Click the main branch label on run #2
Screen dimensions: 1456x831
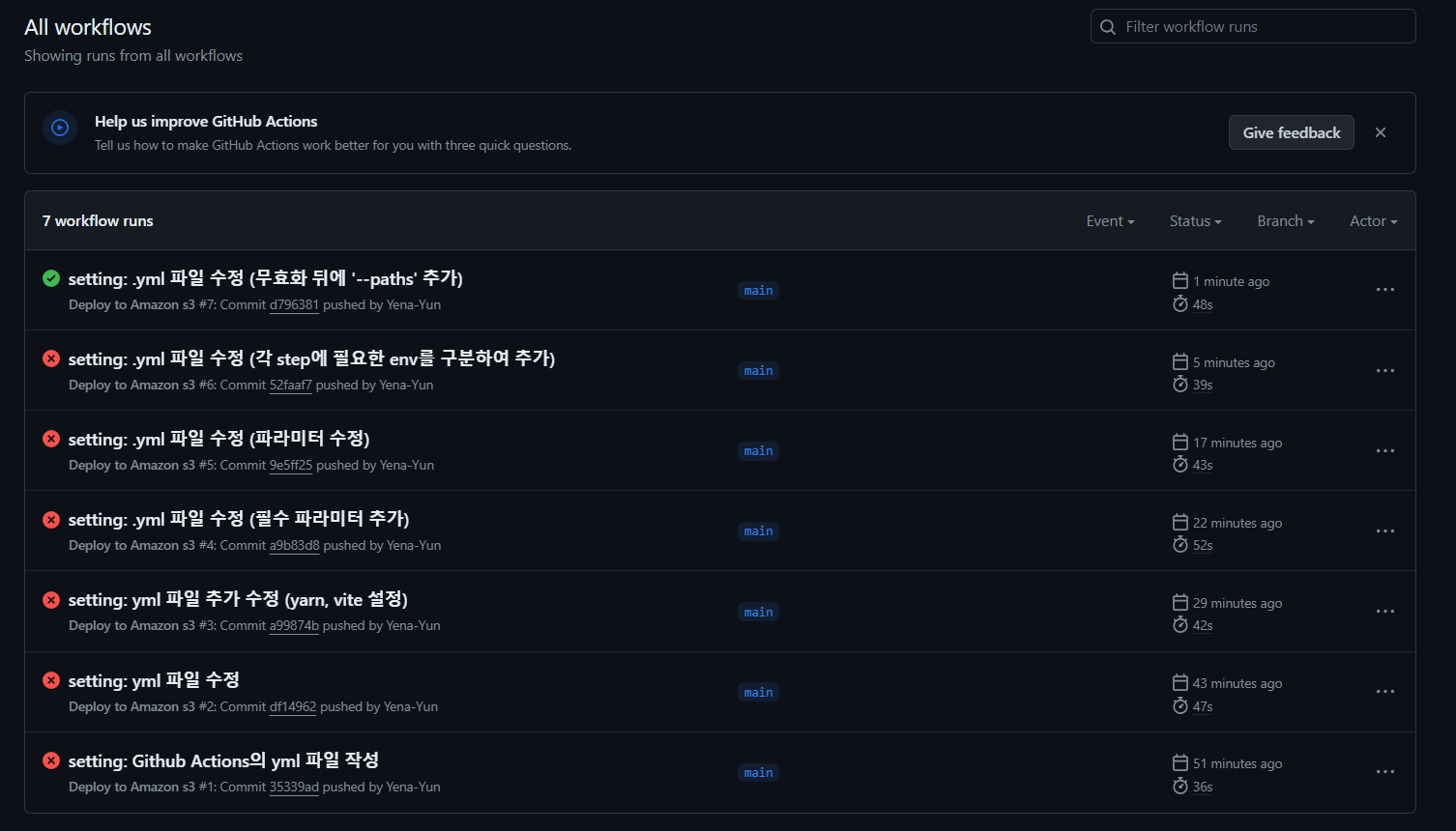(x=758, y=692)
